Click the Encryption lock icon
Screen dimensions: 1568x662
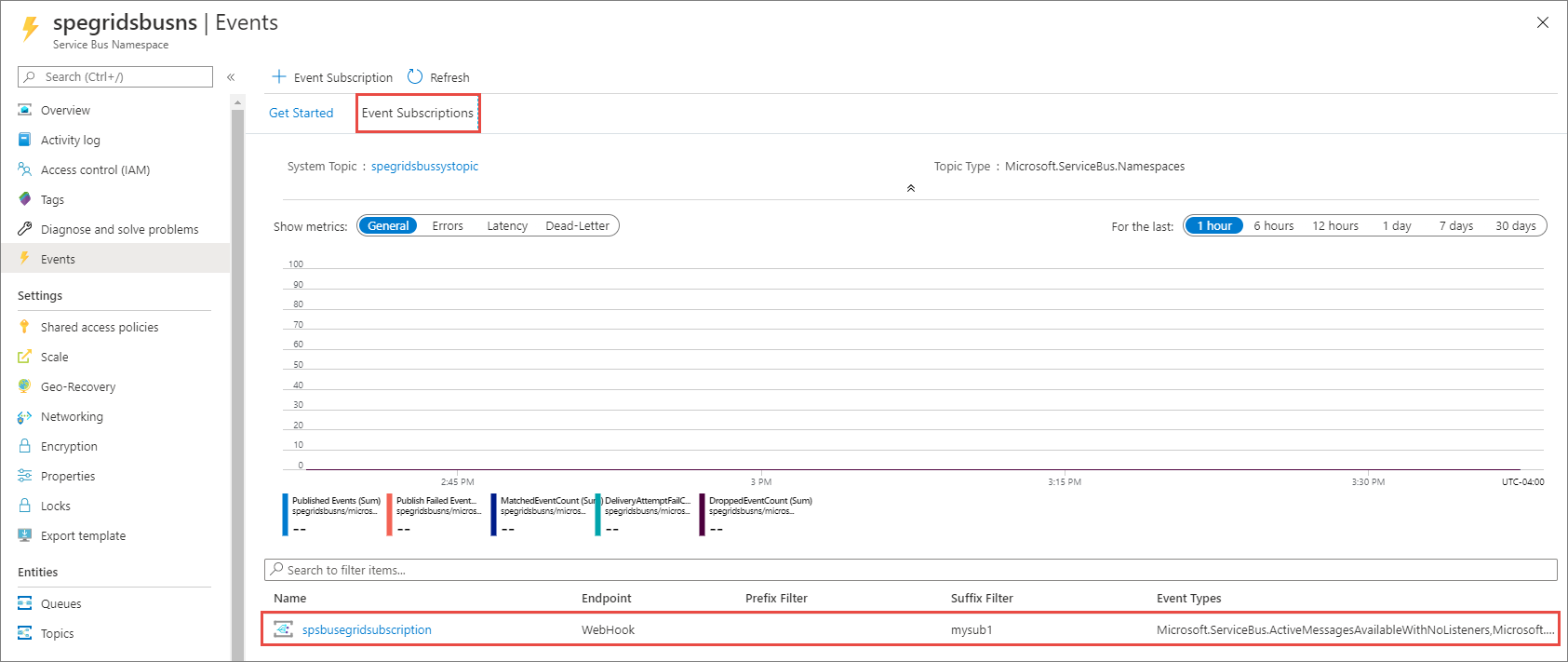(25, 446)
